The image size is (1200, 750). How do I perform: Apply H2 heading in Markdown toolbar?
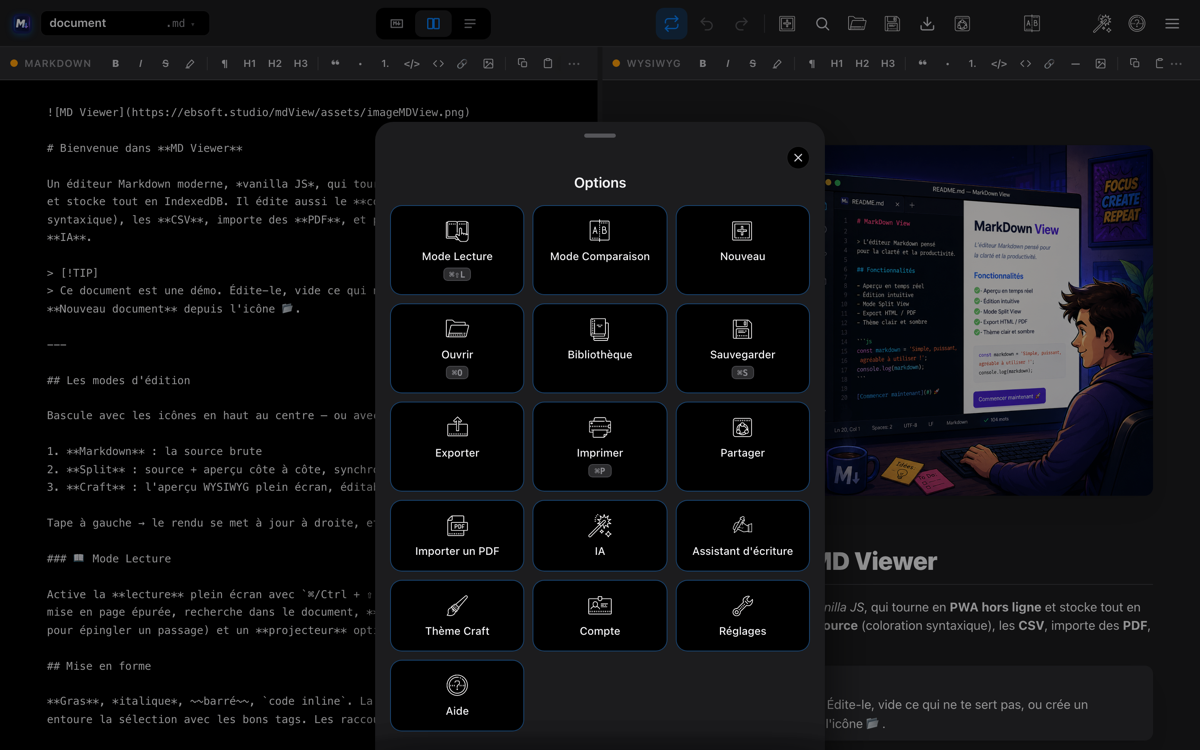(x=275, y=63)
